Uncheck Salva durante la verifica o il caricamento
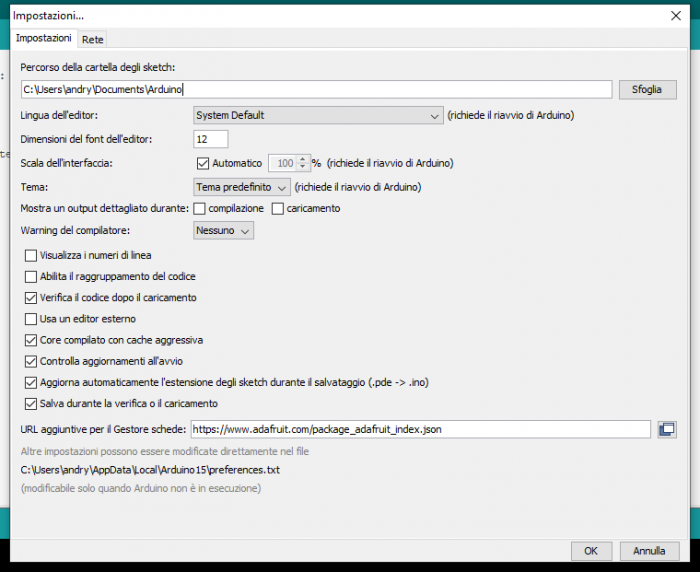 point(30,403)
